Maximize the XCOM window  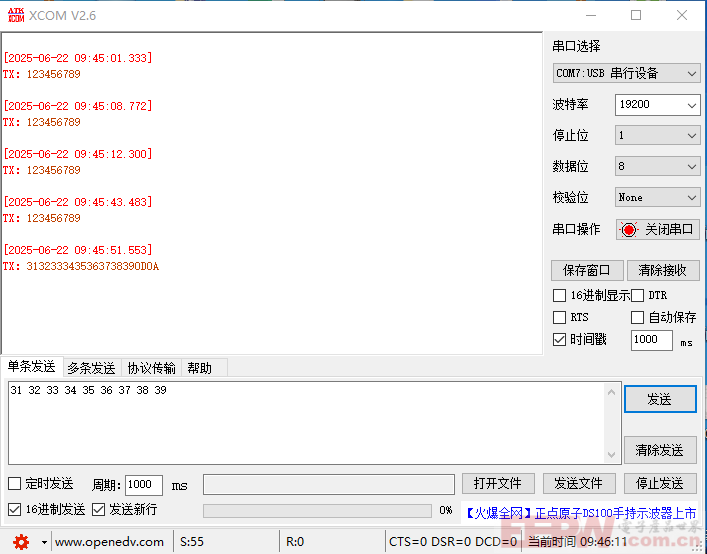tap(636, 15)
